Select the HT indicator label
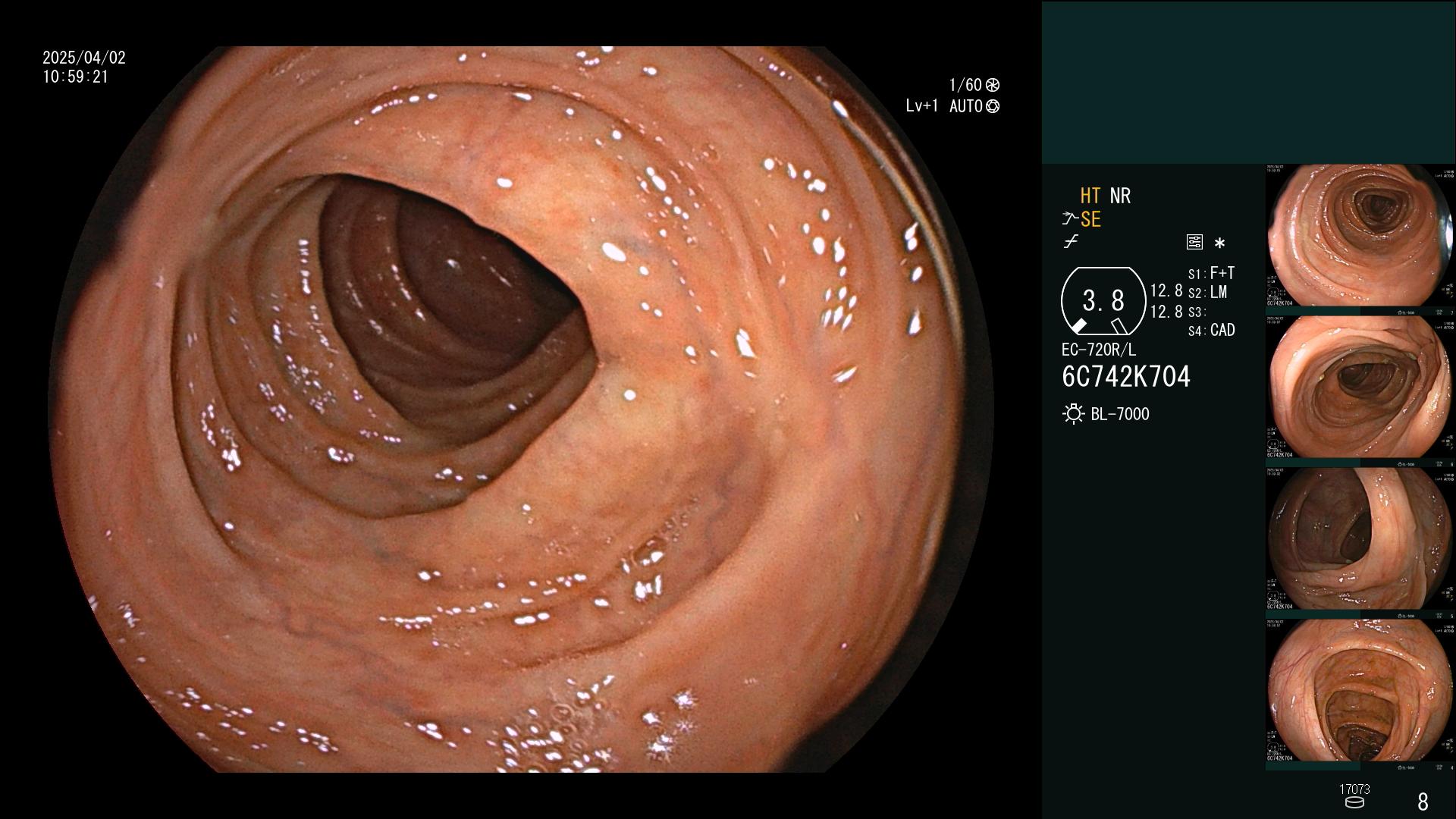This screenshot has height=819, width=1456. [1090, 196]
